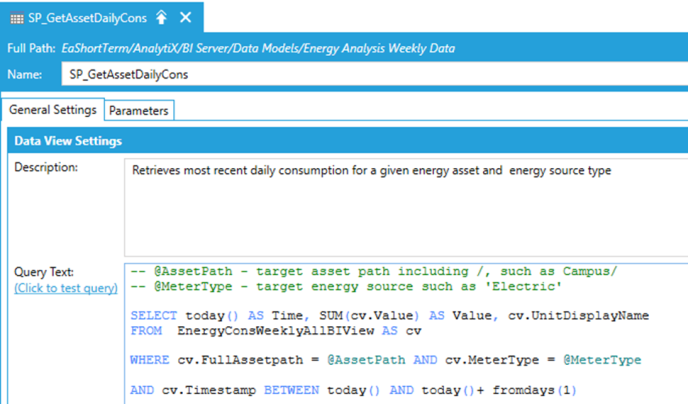Click the 'Click to test query' link

point(66,288)
